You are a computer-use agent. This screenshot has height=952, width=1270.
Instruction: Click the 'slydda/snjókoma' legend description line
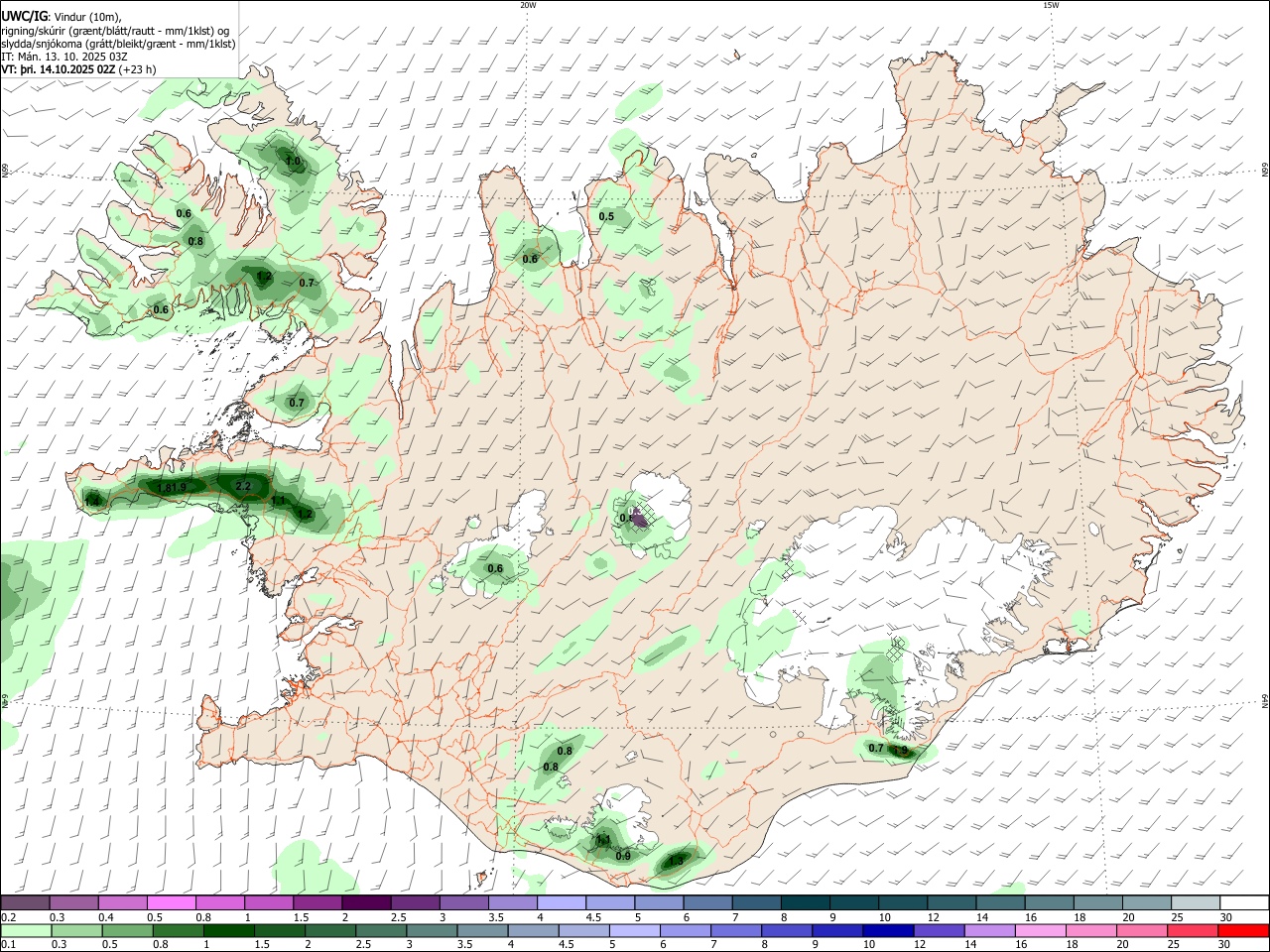point(118,44)
